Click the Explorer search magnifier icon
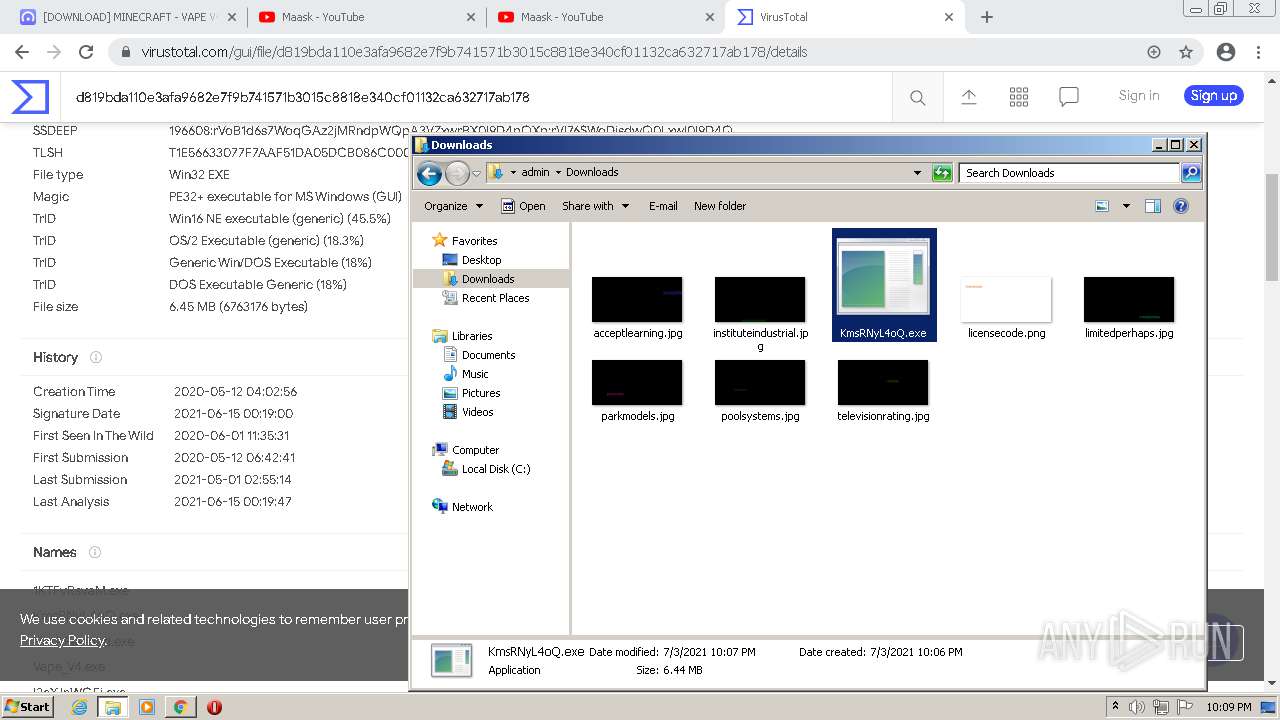Image resolution: width=1280 pixels, height=720 pixels. pos(1190,173)
